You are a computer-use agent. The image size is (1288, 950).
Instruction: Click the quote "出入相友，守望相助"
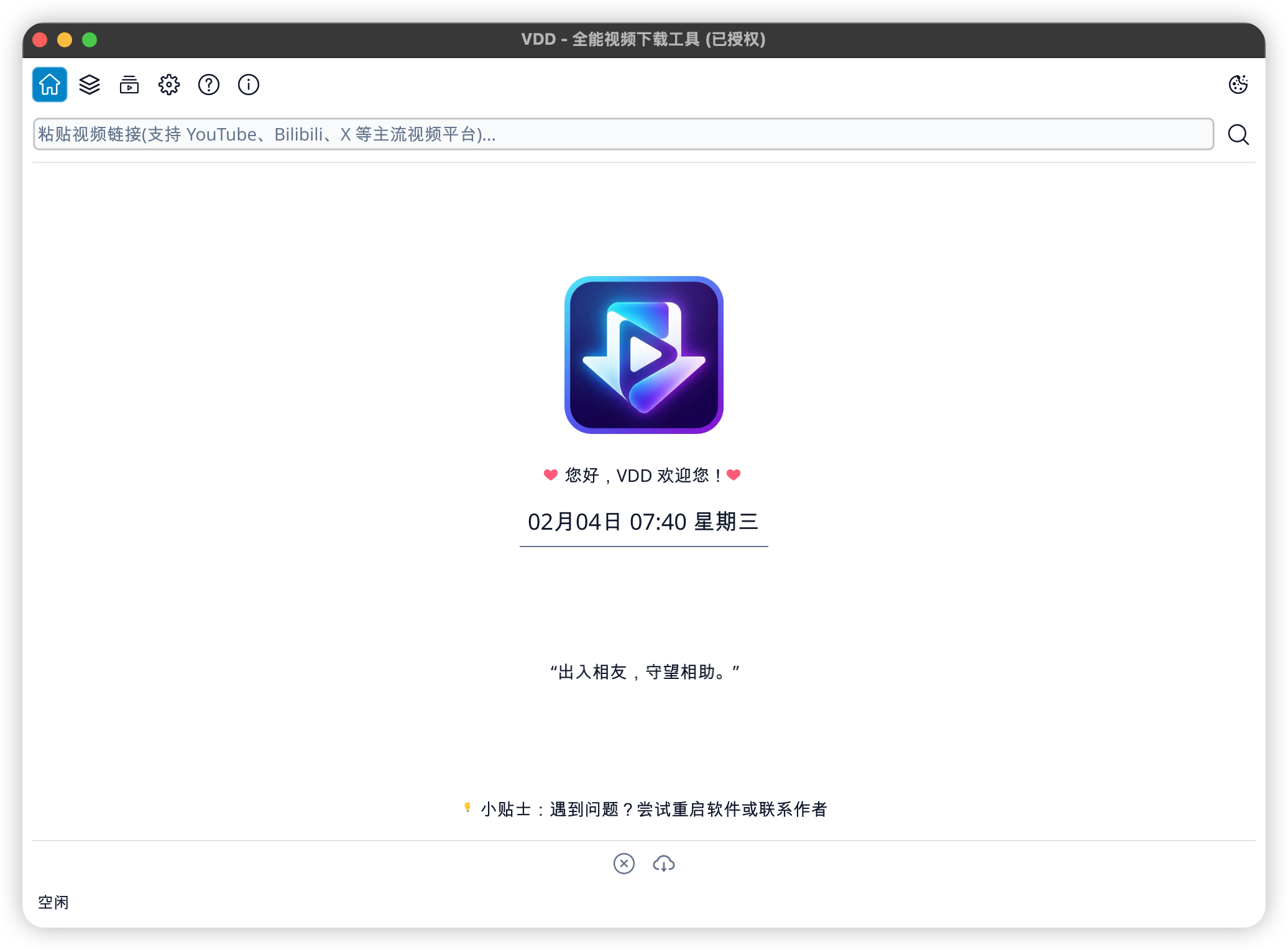[644, 672]
